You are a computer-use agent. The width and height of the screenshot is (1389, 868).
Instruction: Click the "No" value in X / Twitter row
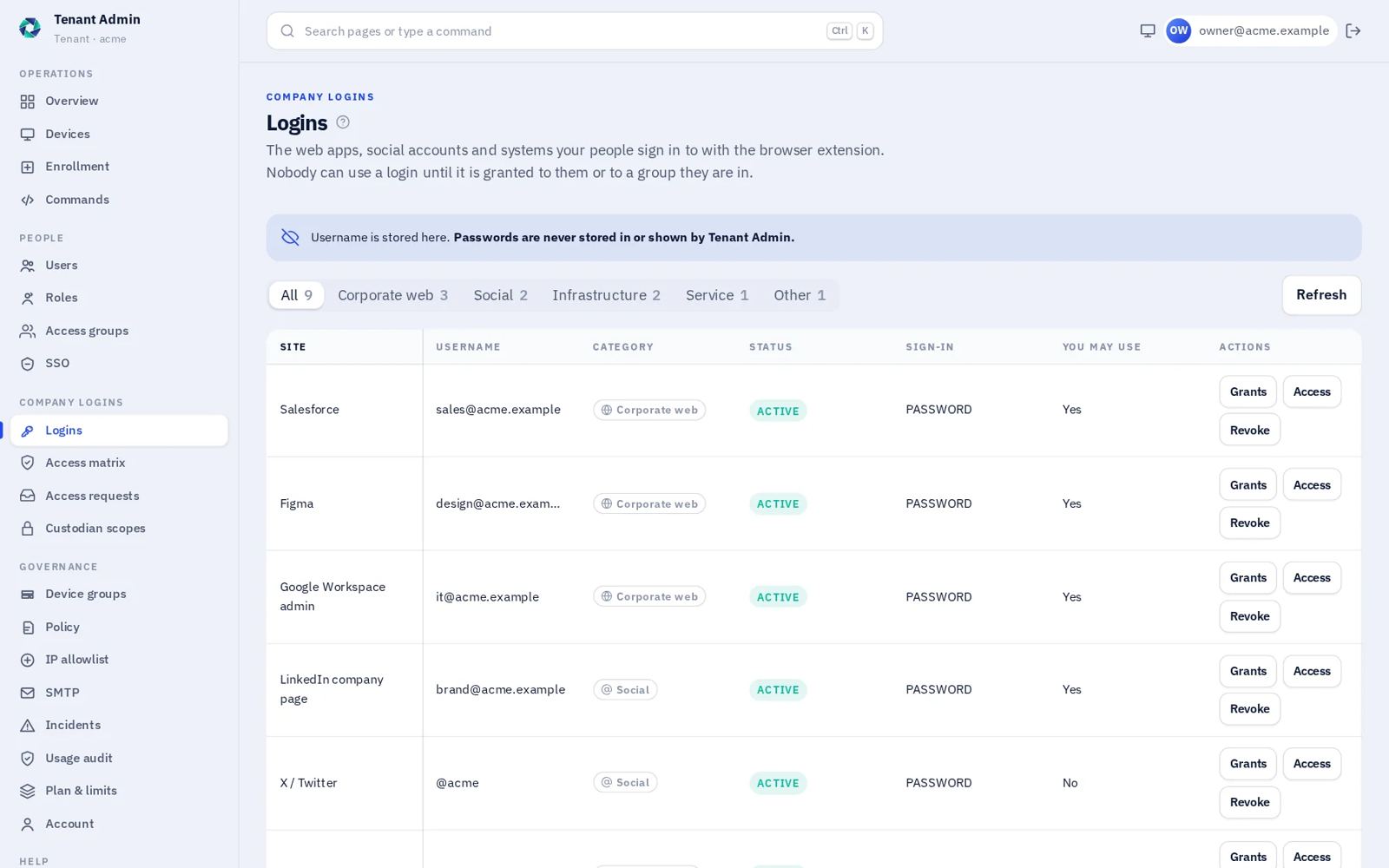pyautogui.click(x=1070, y=783)
